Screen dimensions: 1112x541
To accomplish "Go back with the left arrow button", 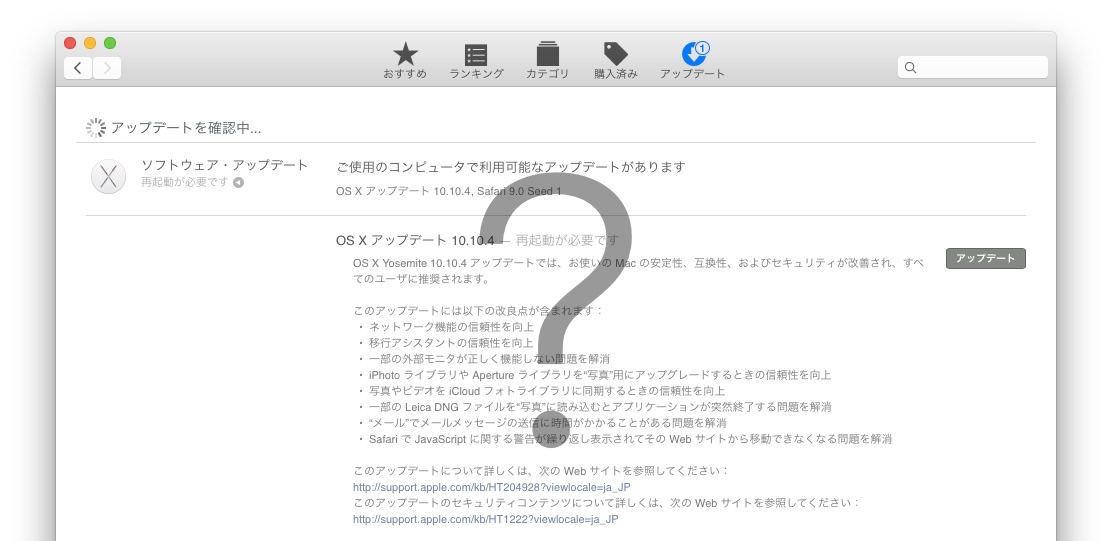I will coord(78,68).
